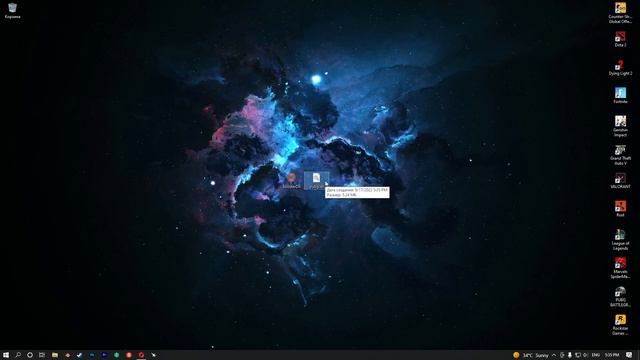
Task: Select the PUBG Battlegrounds shortcut
Action: (x=620, y=296)
